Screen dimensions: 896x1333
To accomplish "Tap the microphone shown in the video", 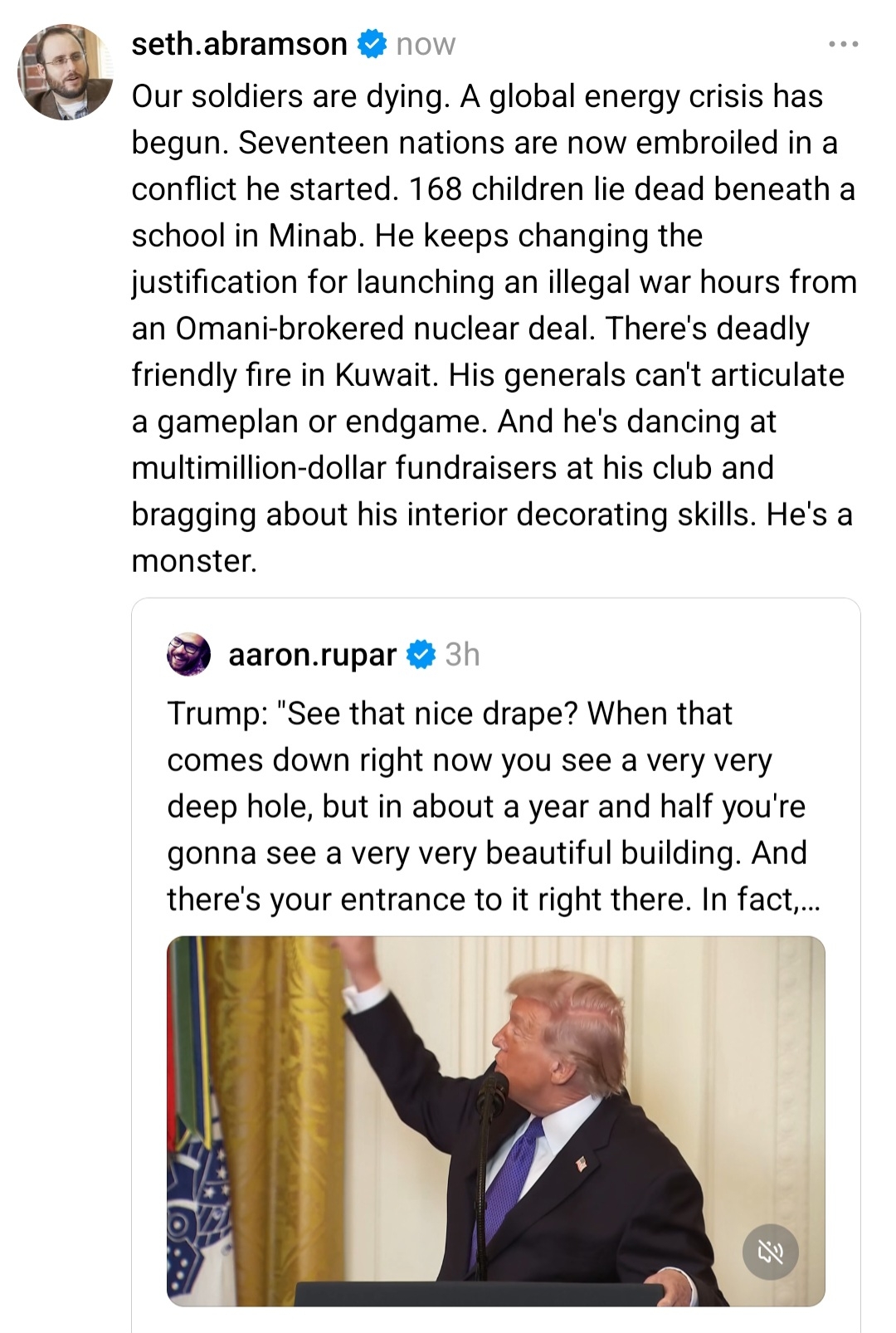I will [x=495, y=1086].
